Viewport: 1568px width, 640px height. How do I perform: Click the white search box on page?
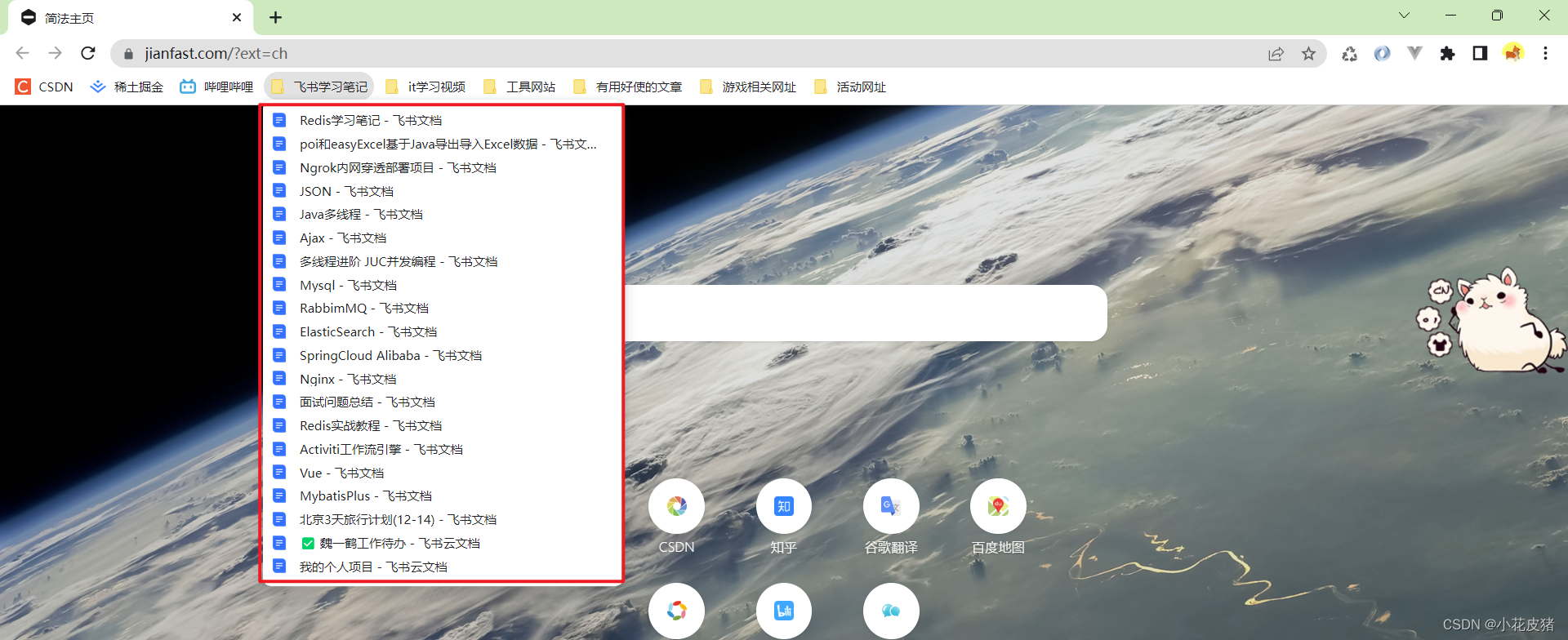coord(866,313)
